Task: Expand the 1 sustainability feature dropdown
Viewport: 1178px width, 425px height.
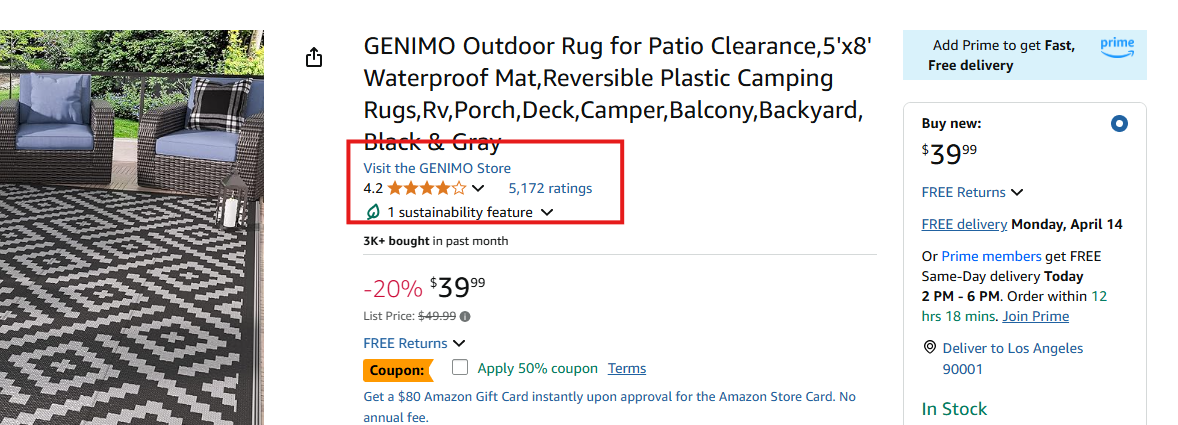Action: tap(548, 212)
